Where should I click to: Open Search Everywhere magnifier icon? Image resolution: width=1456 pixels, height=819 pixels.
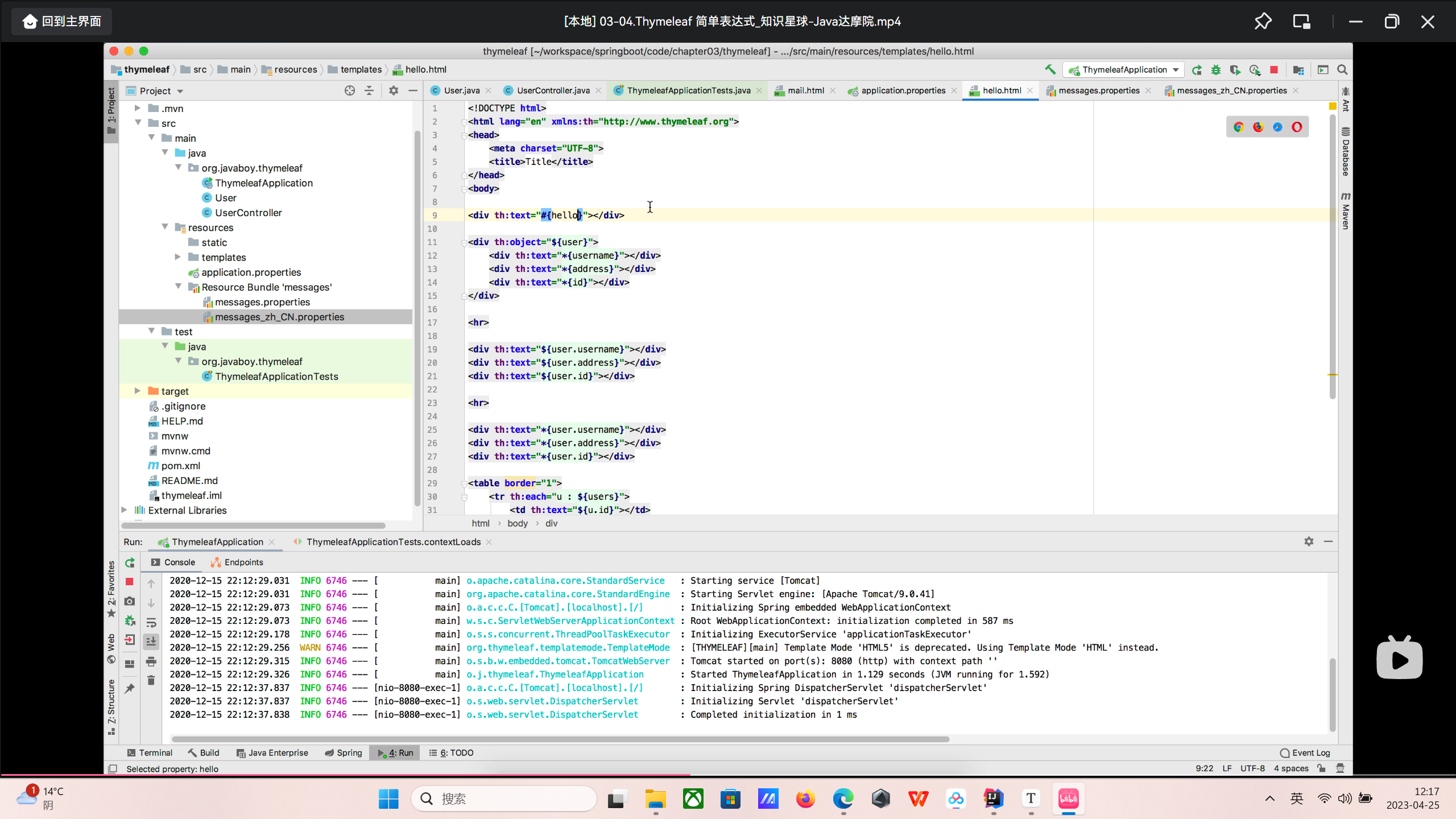click(1342, 69)
